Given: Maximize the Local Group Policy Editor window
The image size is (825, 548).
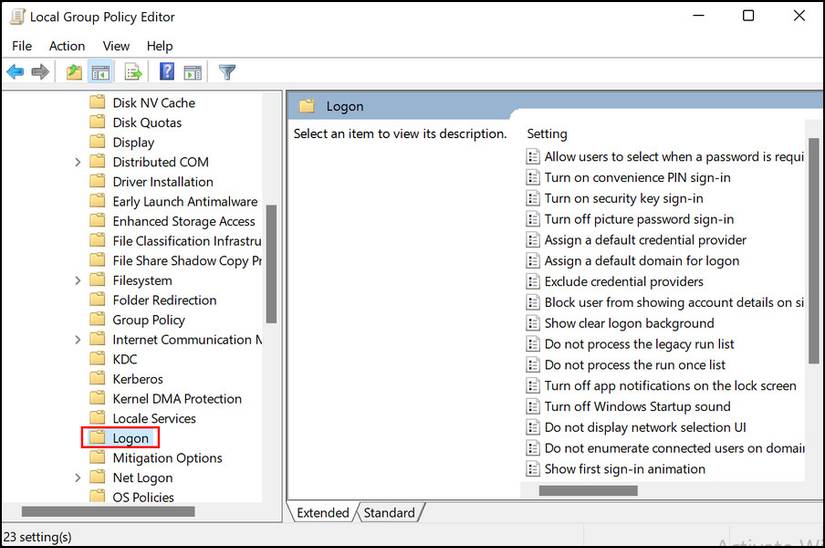Looking at the screenshot, I should pos(748,16).
